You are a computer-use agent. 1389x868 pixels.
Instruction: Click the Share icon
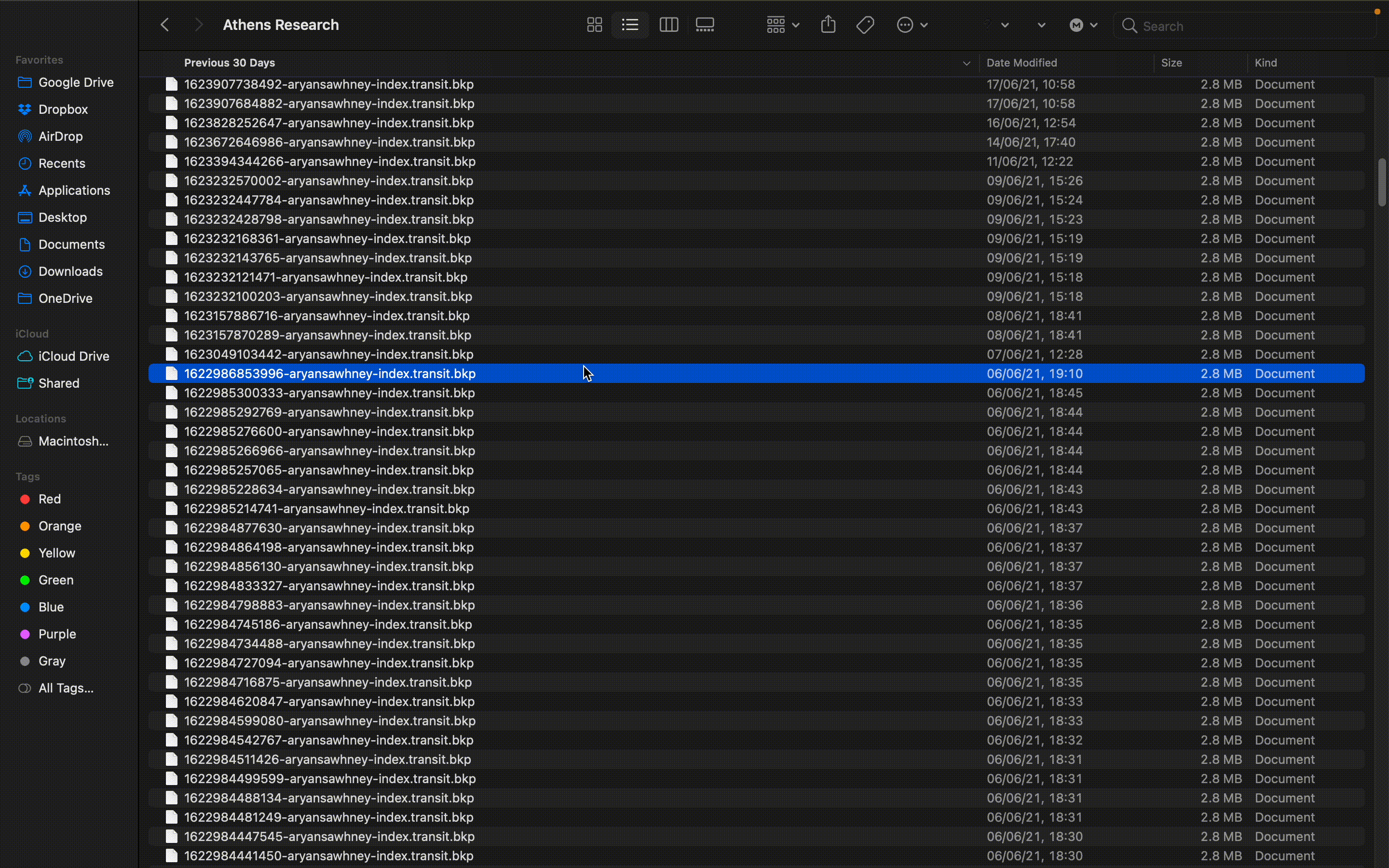click(x=828, y=25)
